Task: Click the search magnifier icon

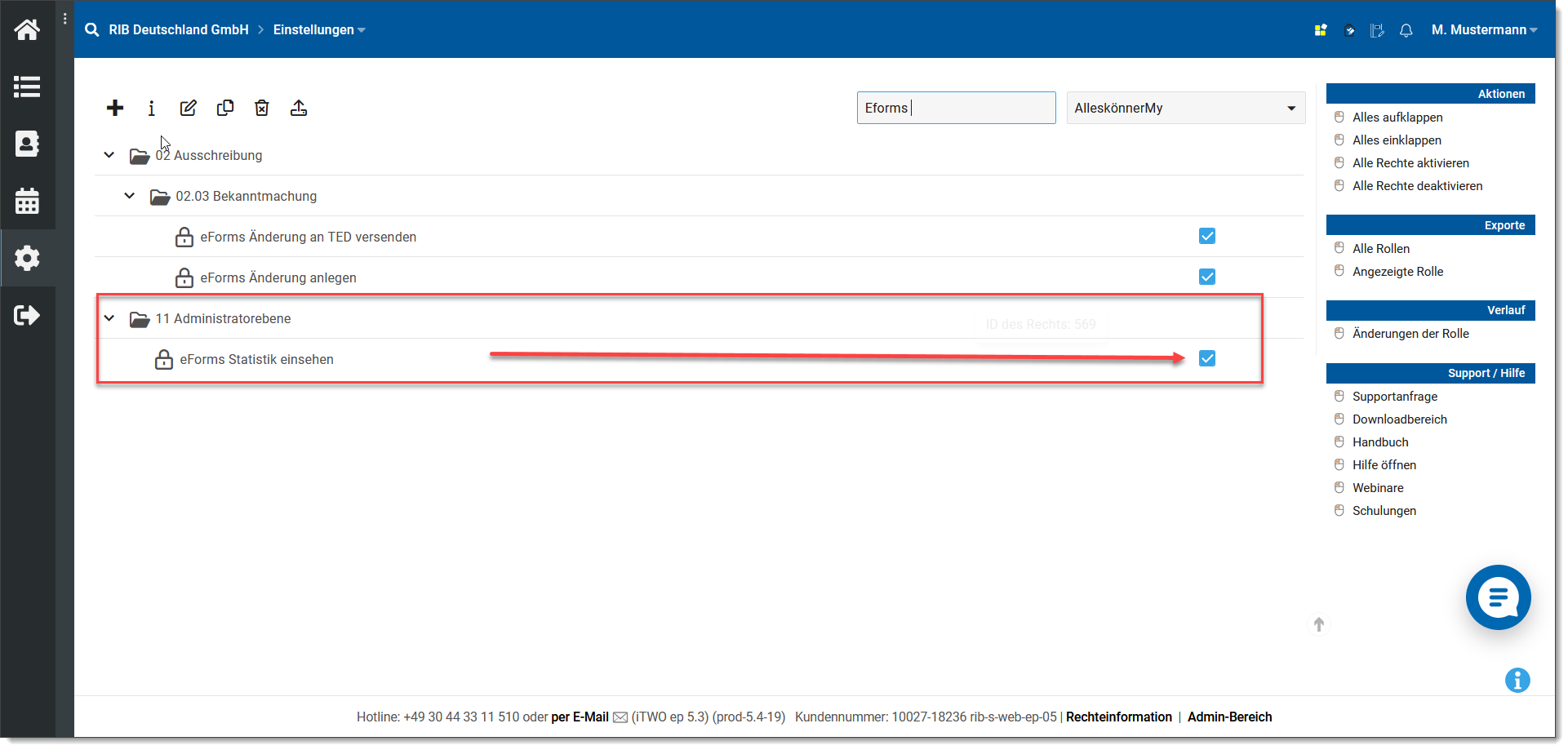Action: 92,29
